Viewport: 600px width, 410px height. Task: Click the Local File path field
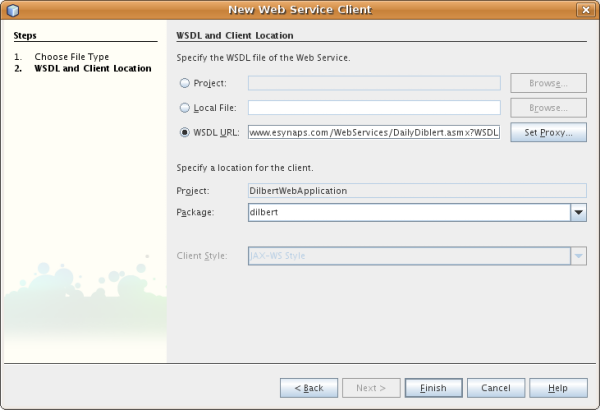click(373, 107)
